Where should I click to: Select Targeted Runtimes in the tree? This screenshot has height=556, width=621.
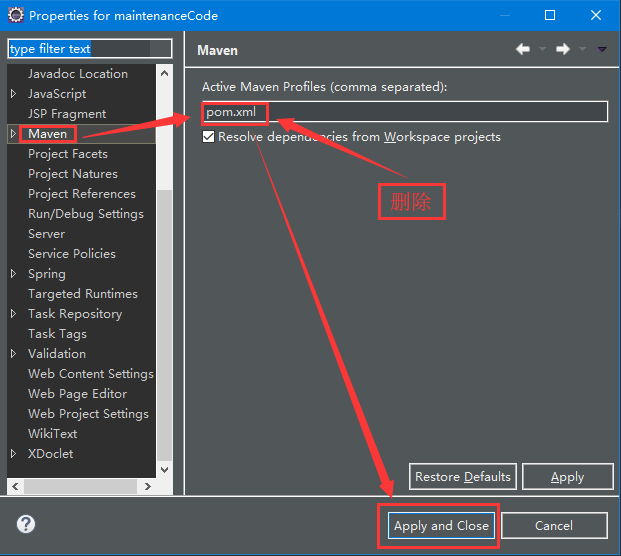click(83, 294)
